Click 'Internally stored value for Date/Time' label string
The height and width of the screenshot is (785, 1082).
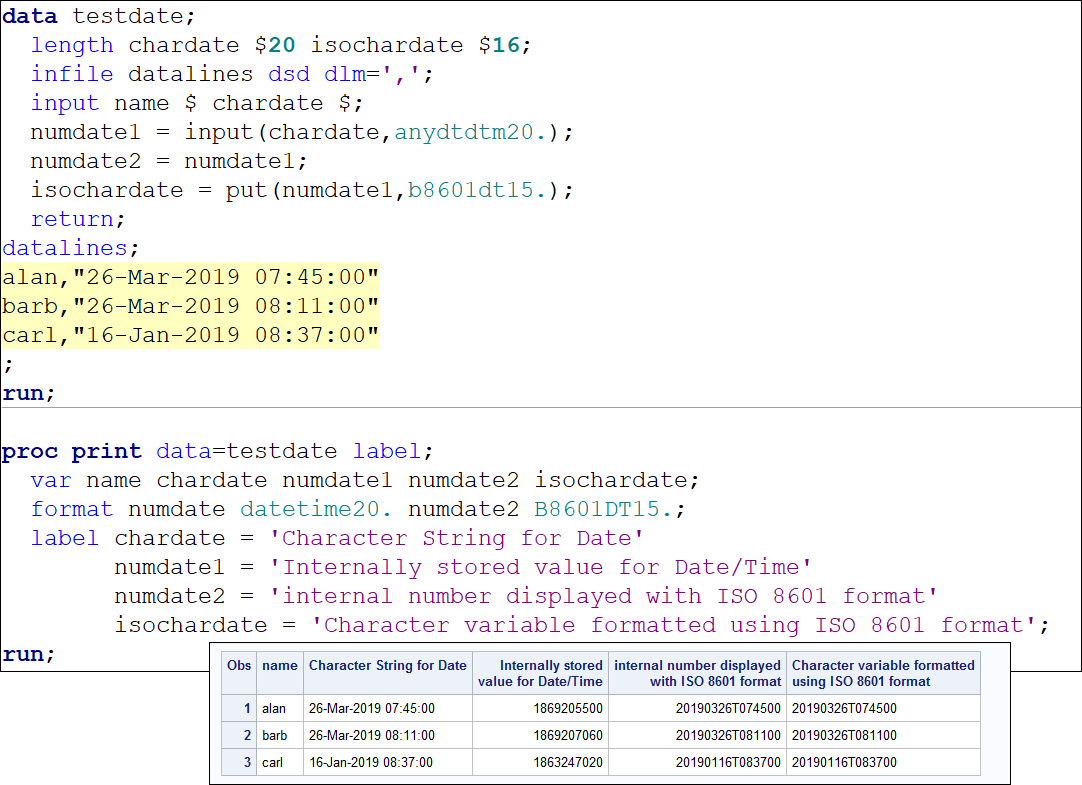[x=540, y=566]
